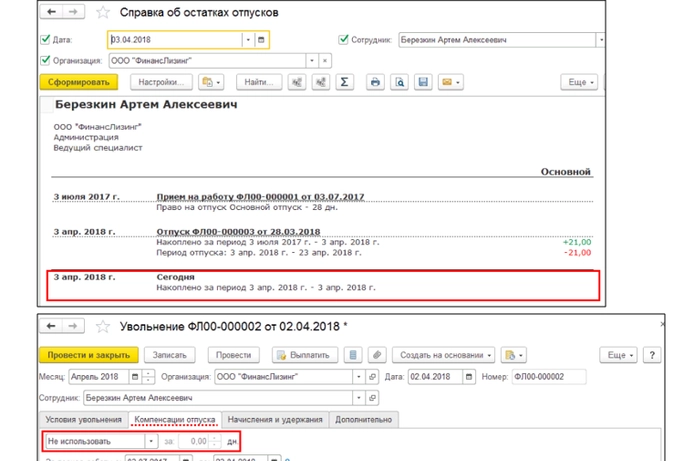Expand the Сотрудник dropdown in the Увольнение window
The image size is (674, 461).
point(359,398)
